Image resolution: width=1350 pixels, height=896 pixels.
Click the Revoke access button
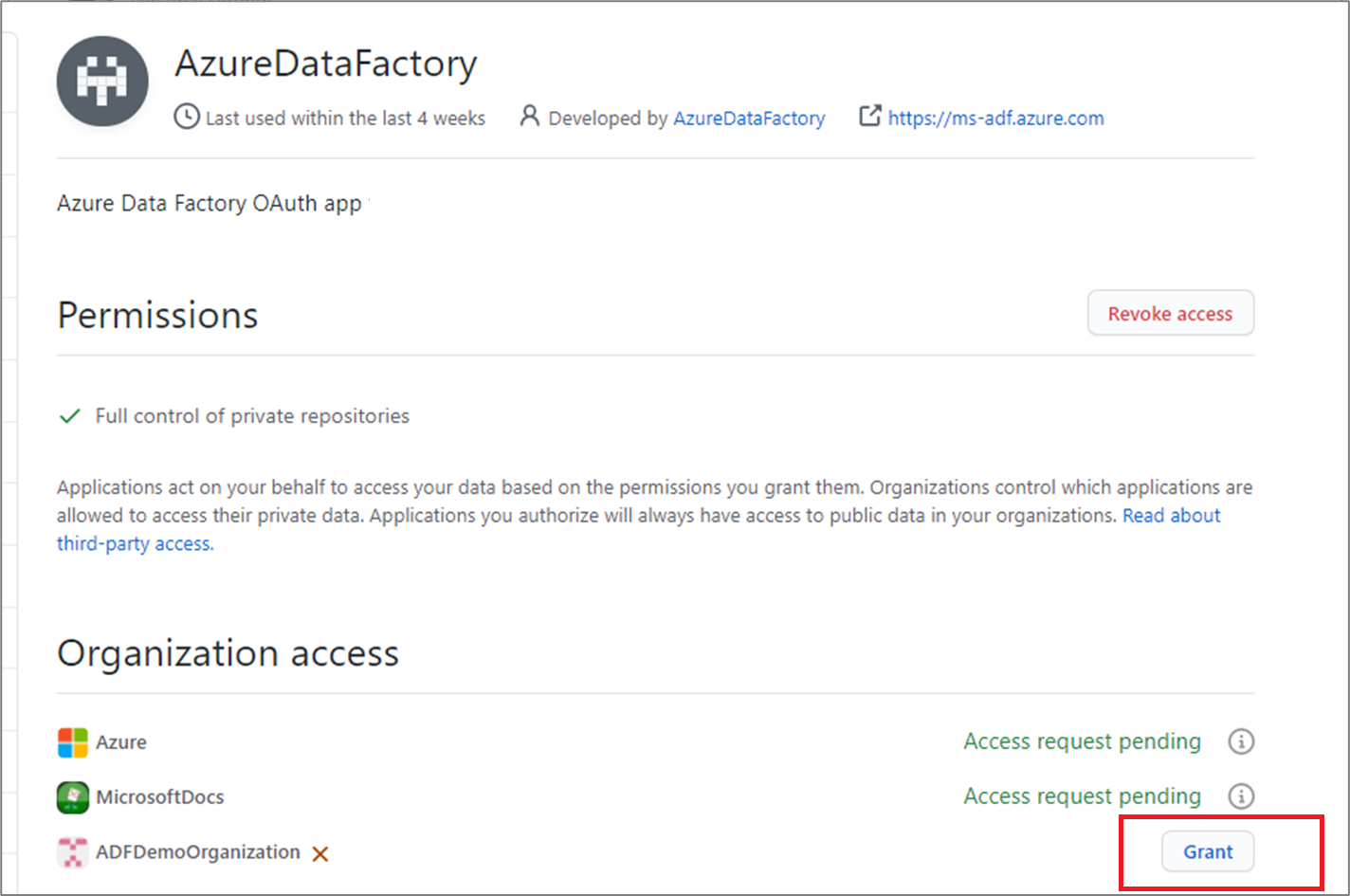tap(1171, 313)
